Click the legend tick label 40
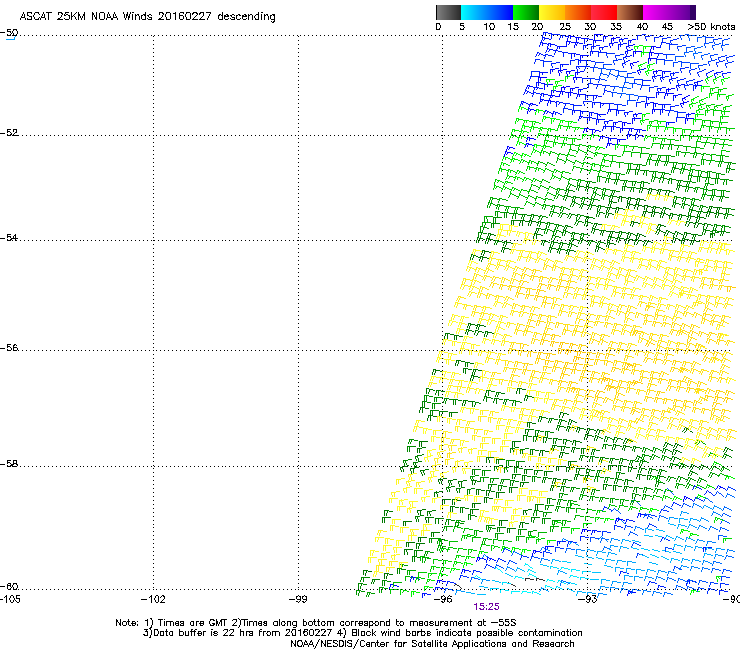Image resolution: width=740 pixels, height=650 pixels. coord(642,27)
